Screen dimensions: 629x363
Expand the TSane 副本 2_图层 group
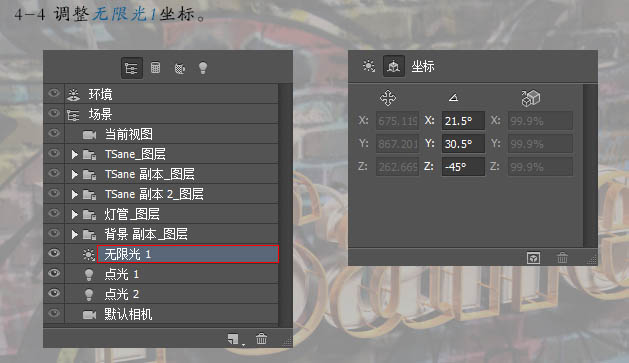[74, 195]
